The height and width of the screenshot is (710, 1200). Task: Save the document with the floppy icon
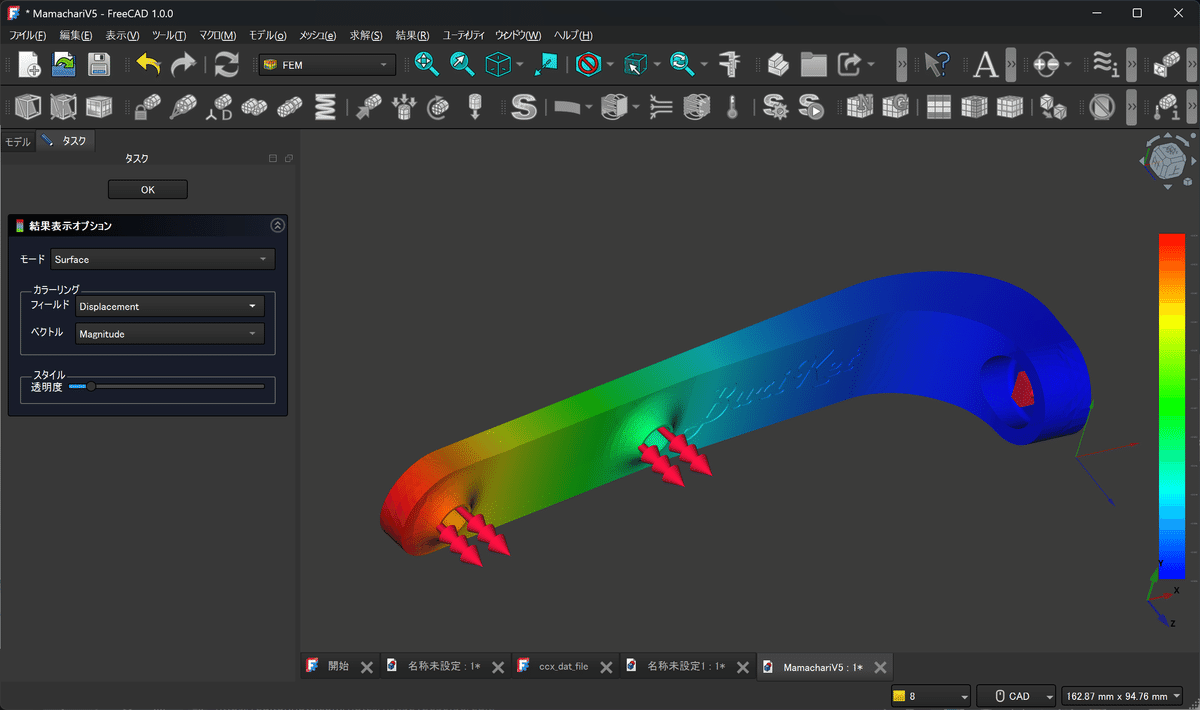tap(99, 65)
